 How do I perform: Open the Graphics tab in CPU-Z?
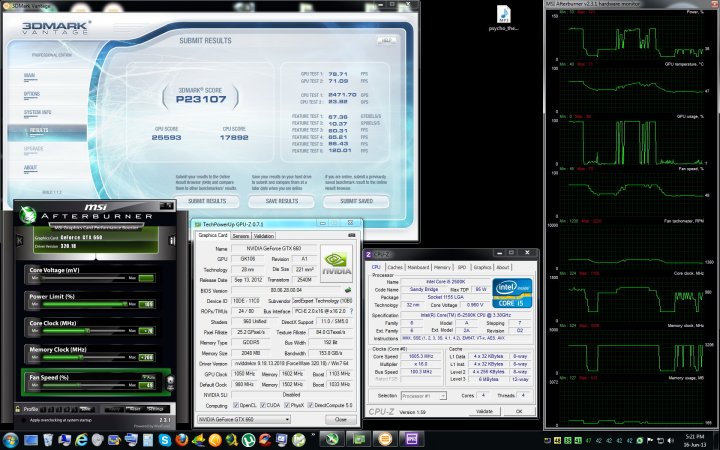pyautogui.click(x=482, y=267)
